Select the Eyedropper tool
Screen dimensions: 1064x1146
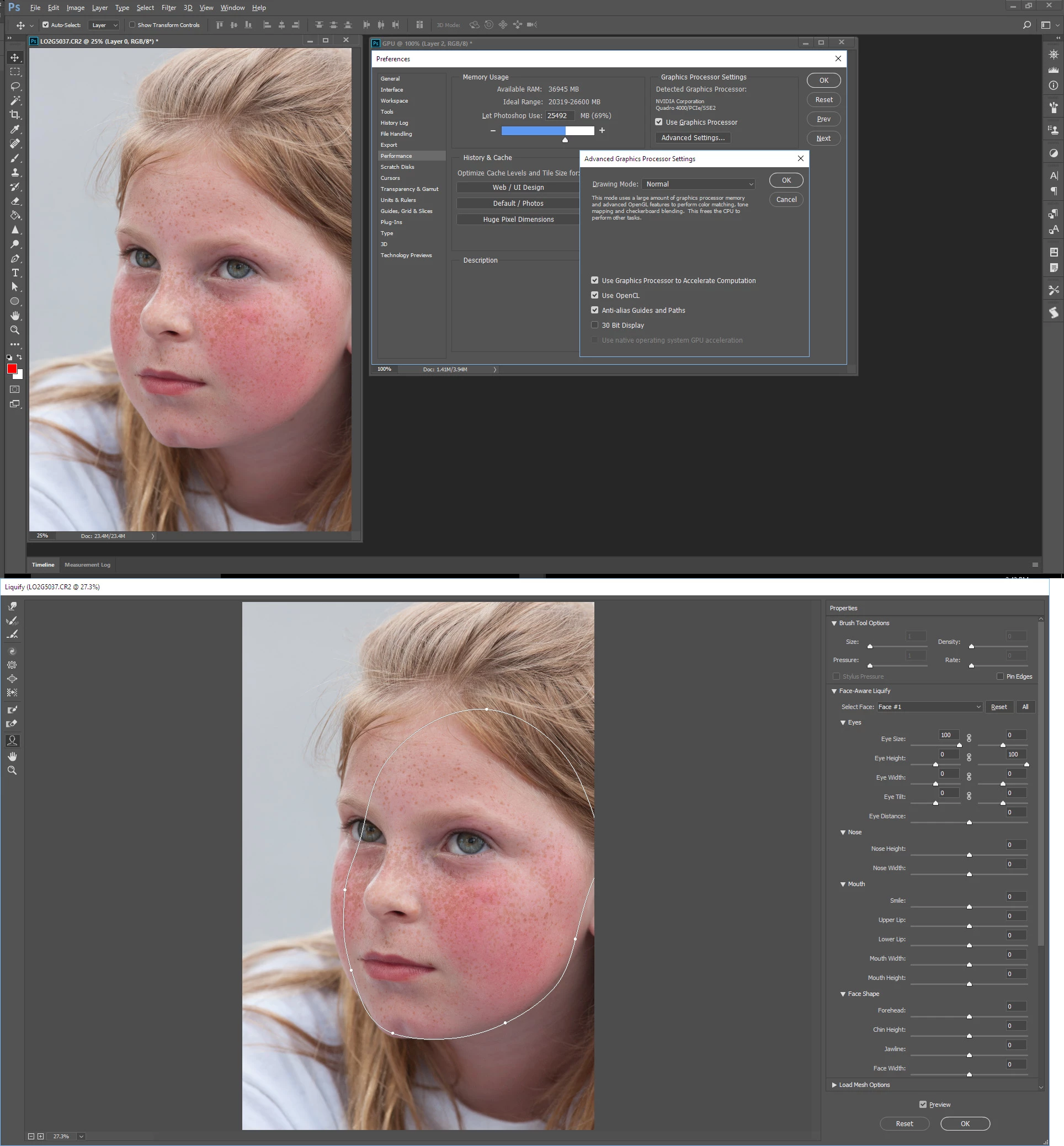[x=15, y=129]
